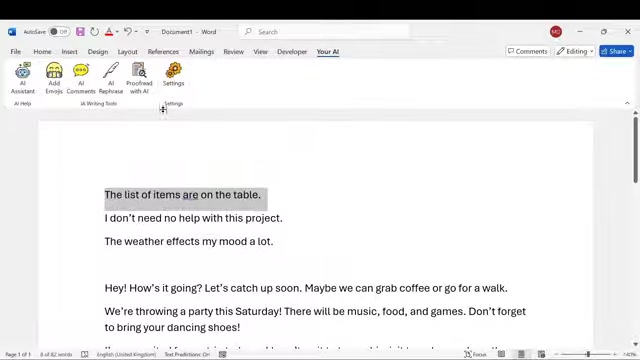
Task: Click the Save icon in title bar
Action: [x=80, y=31]
